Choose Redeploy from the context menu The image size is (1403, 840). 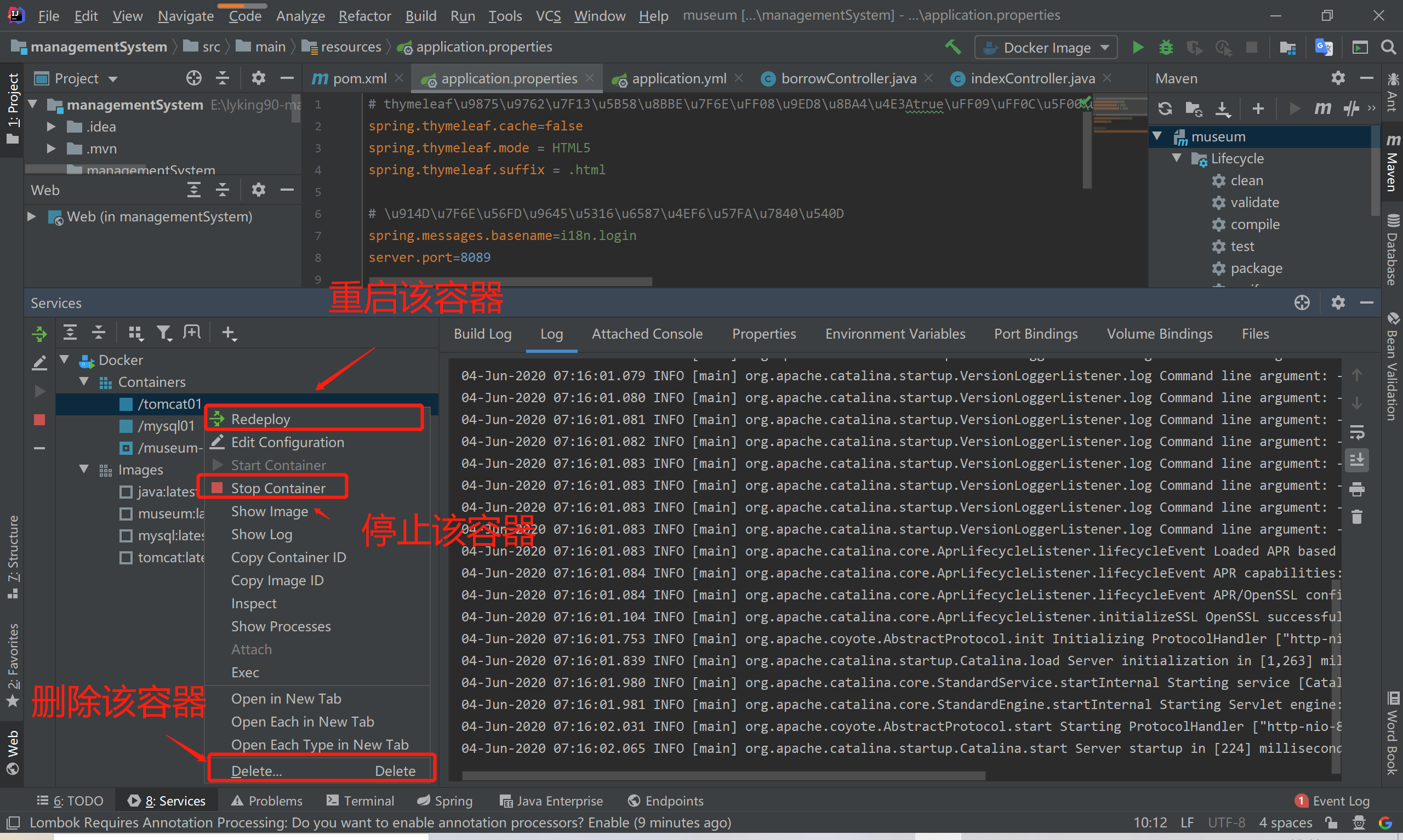pyautogui.click(x=314, y=419)
